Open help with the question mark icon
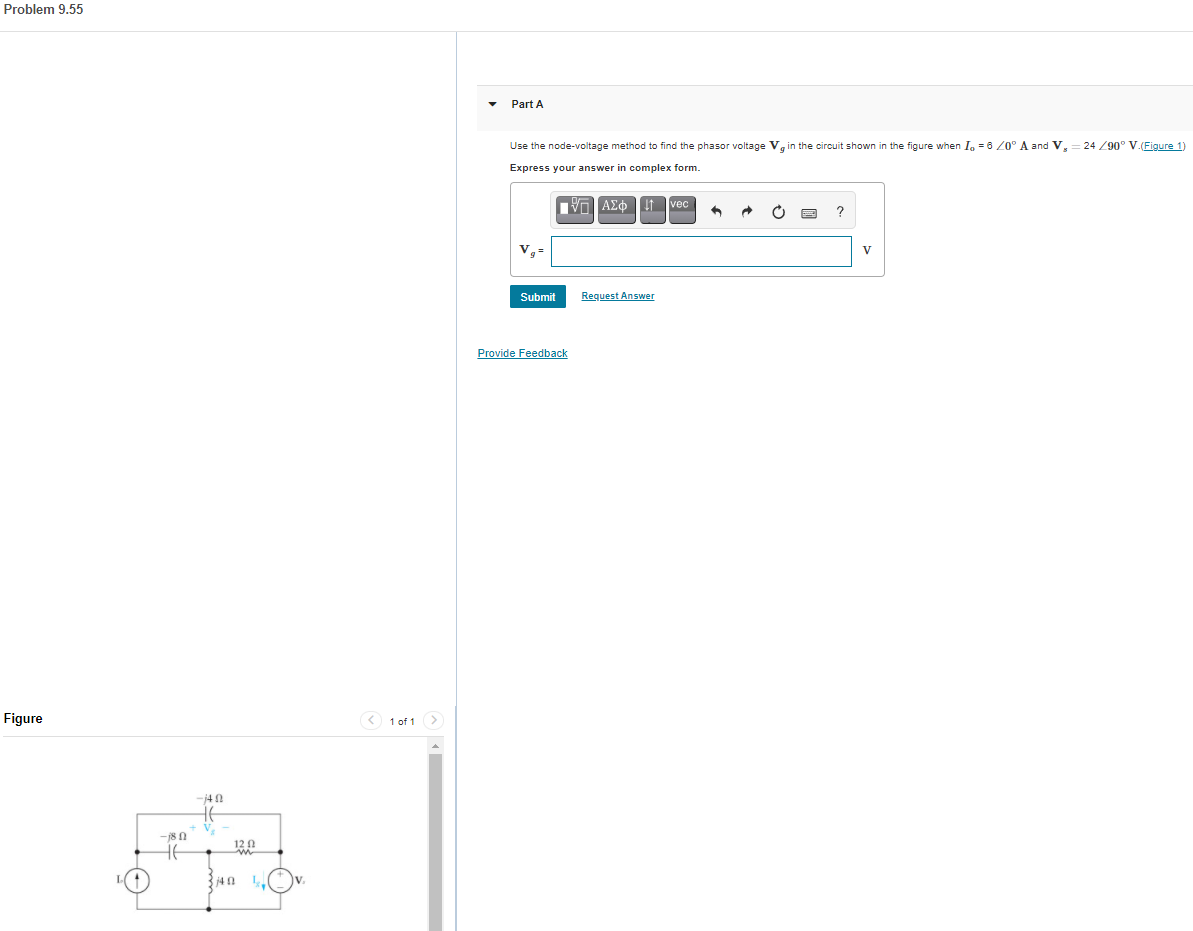This screenshot has height=931, width=1193. tap(840, 211)
